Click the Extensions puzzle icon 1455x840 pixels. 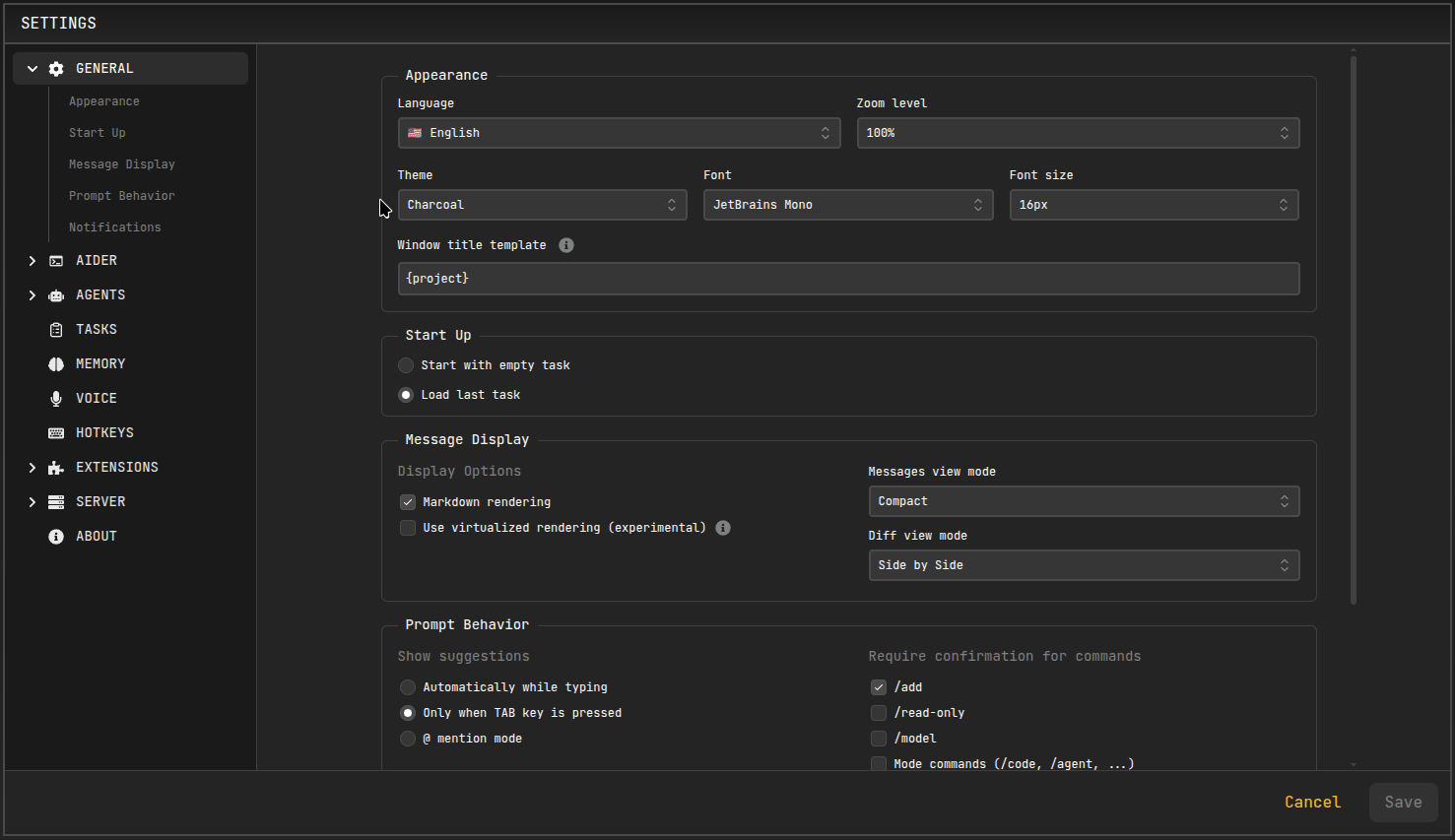pyautogui.click(x=56, y=468)
